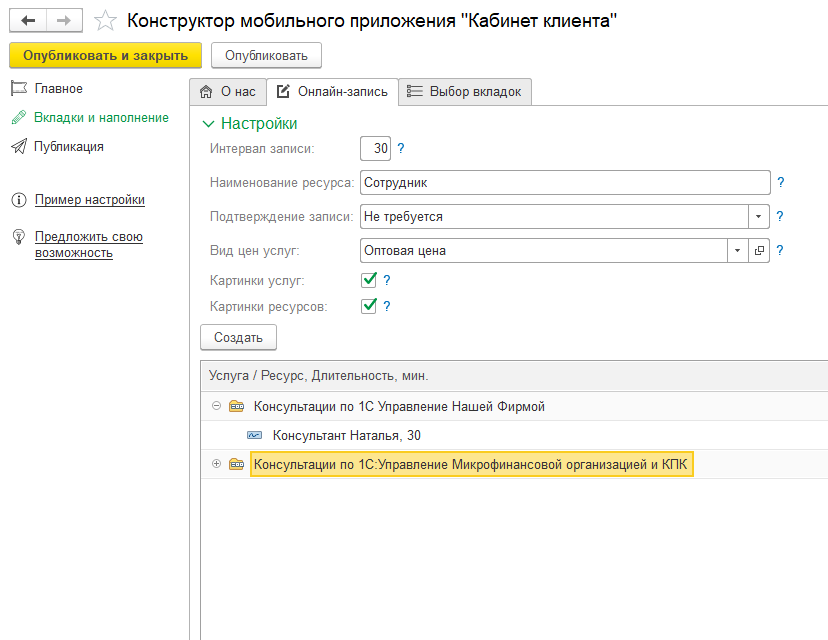
Task: Open the Вид цен услуг dropdown arrow
Action: pyautogui.click(x=737, y=251)
